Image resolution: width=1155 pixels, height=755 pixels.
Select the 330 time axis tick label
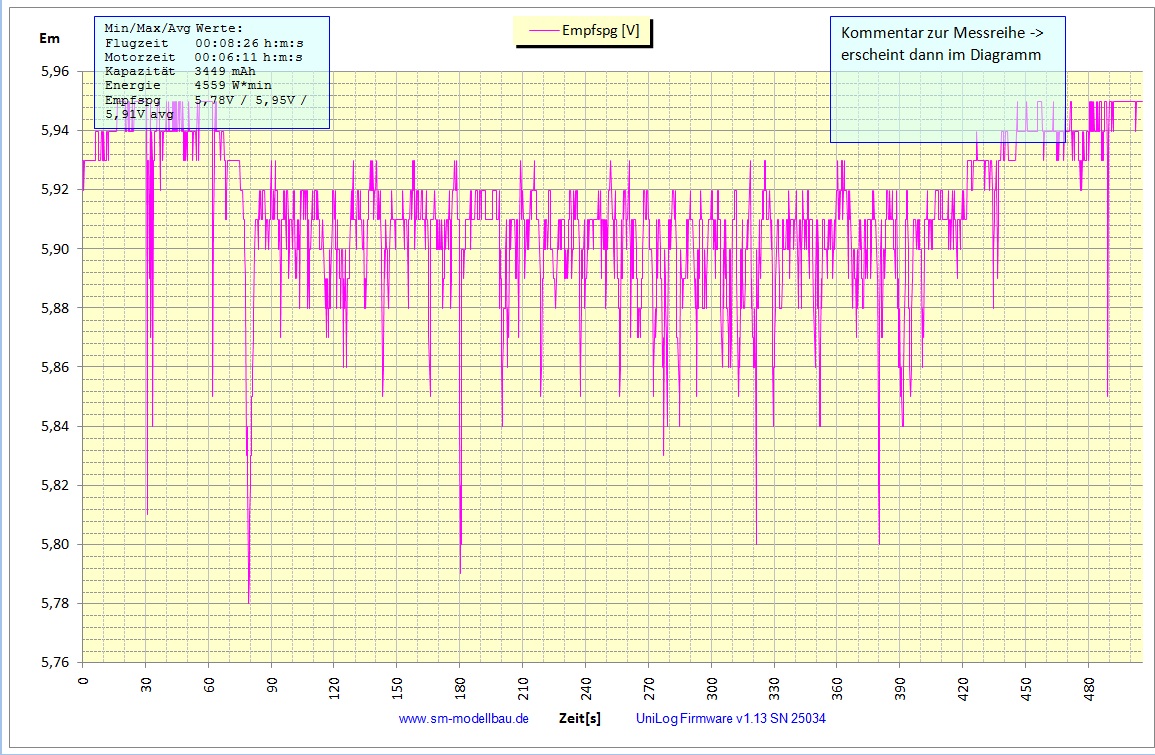775,687
